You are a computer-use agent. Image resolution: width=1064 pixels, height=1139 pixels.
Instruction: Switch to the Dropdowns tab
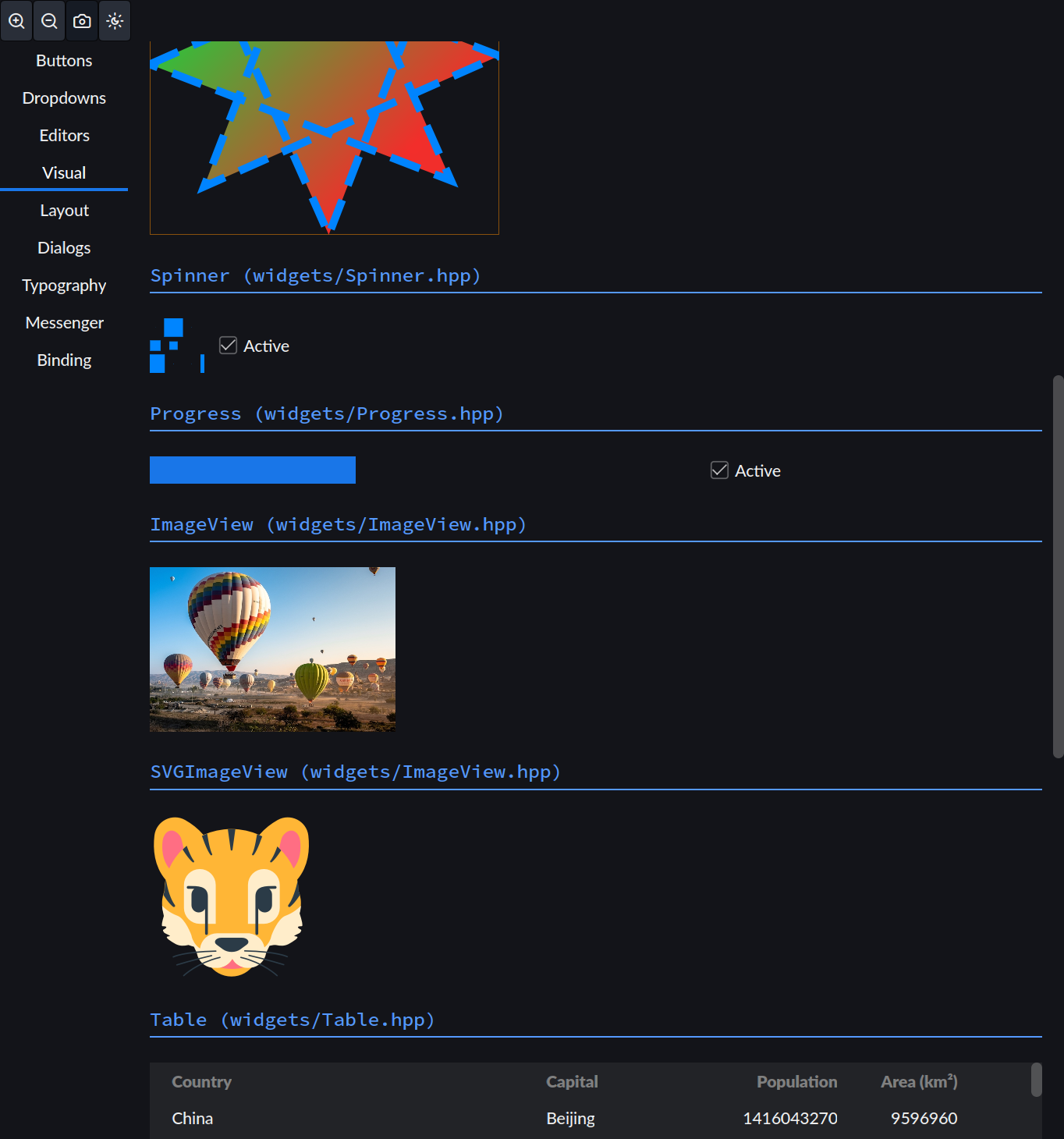[64, 98]
